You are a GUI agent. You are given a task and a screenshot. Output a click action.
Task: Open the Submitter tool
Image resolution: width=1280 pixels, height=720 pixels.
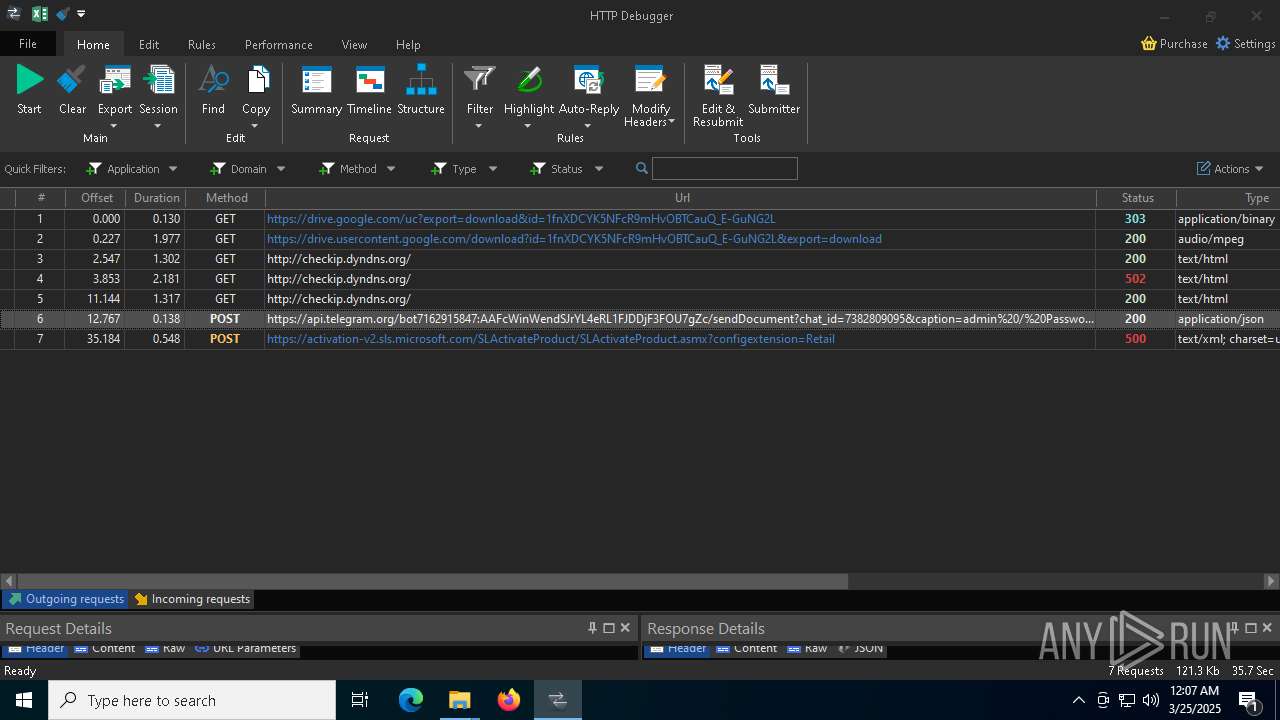coord(774,90)
